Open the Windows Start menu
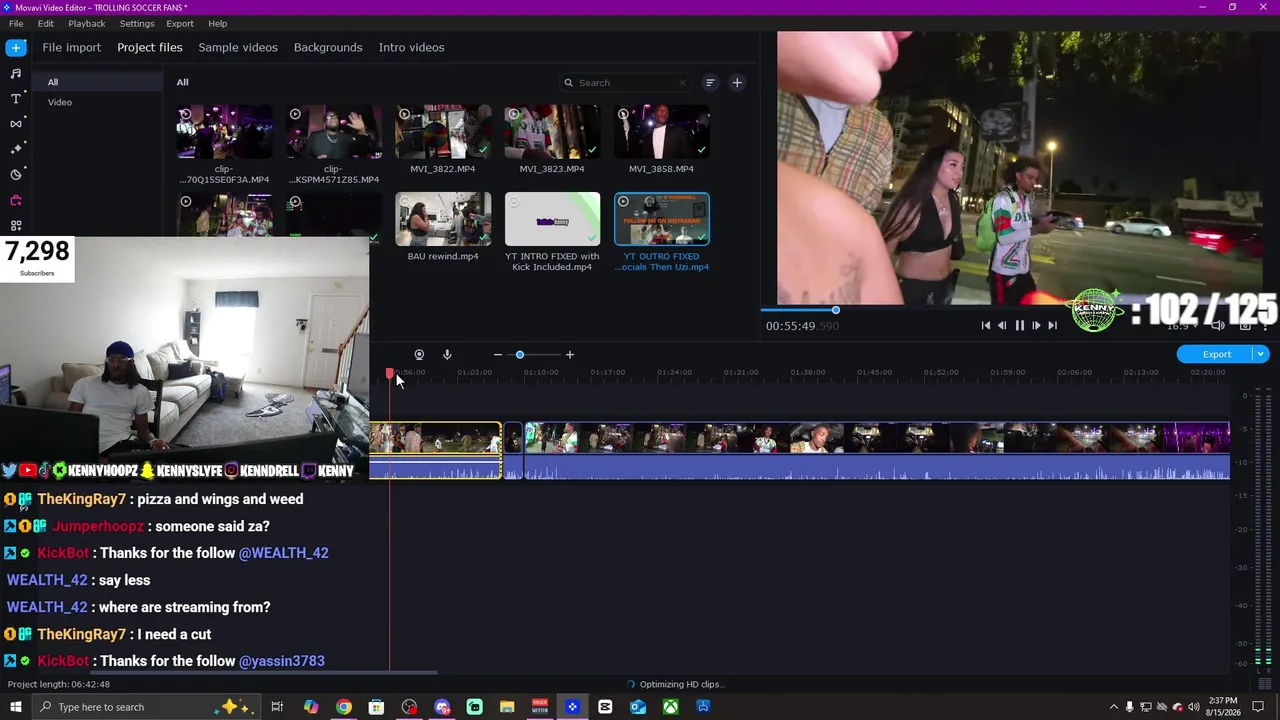 pos(16,707)
